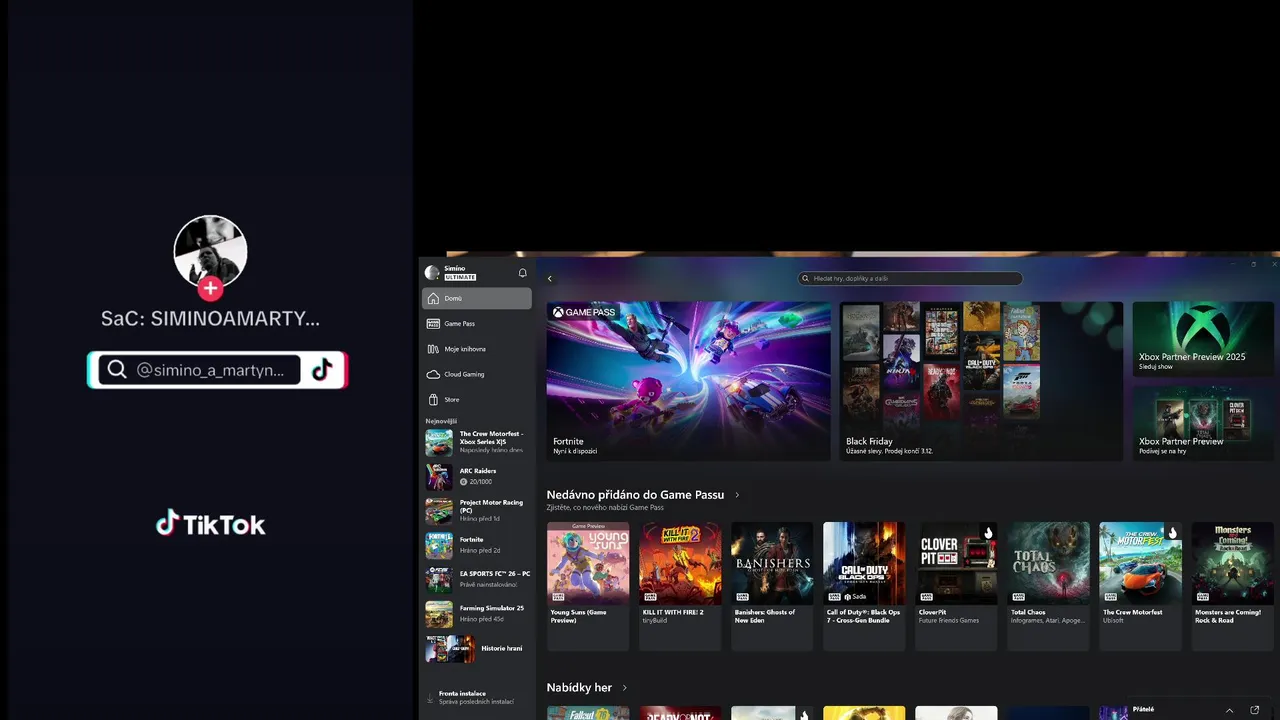Expand the Nabídky her chevron

625,688
